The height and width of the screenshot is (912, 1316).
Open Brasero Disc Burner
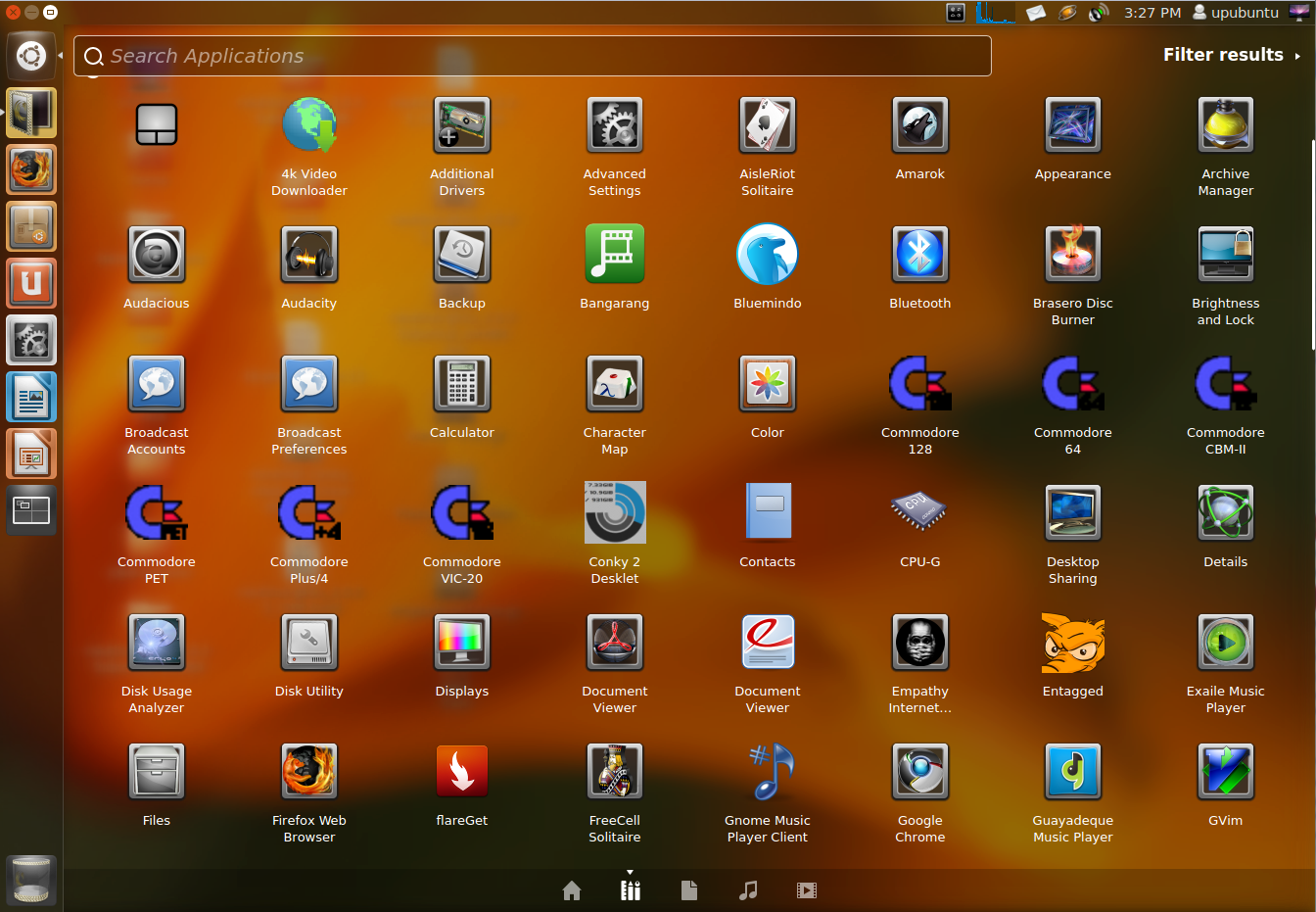(1072, 253)
